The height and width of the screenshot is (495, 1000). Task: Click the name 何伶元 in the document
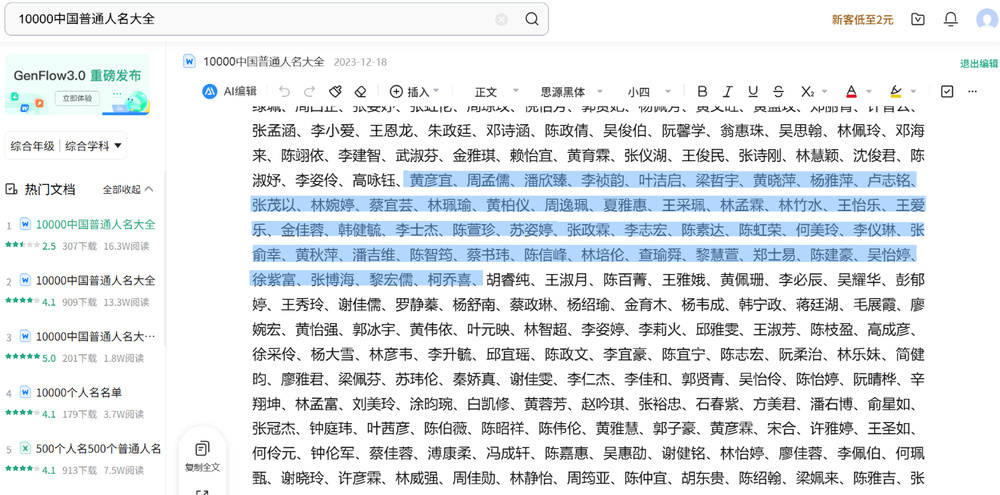click(274, 454)
